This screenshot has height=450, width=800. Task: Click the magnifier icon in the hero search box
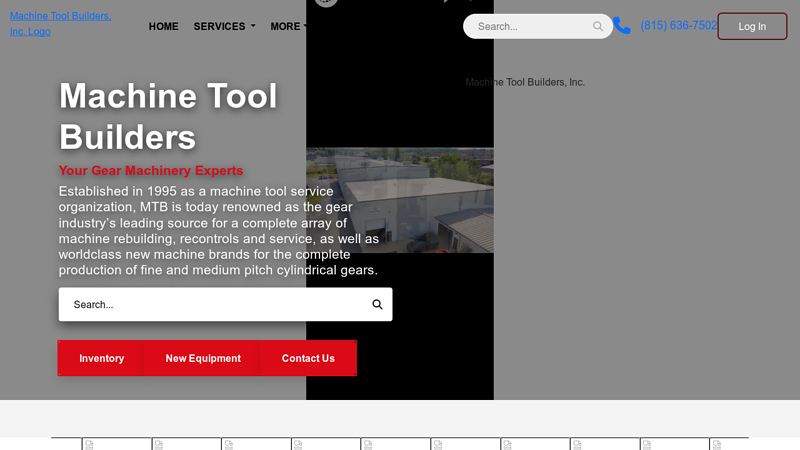click(377, 305)
